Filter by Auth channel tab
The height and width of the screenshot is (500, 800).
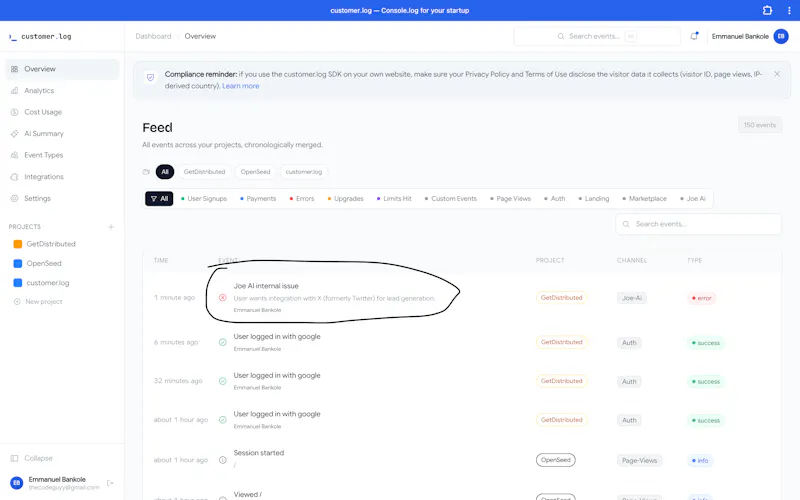coord(554,198)
